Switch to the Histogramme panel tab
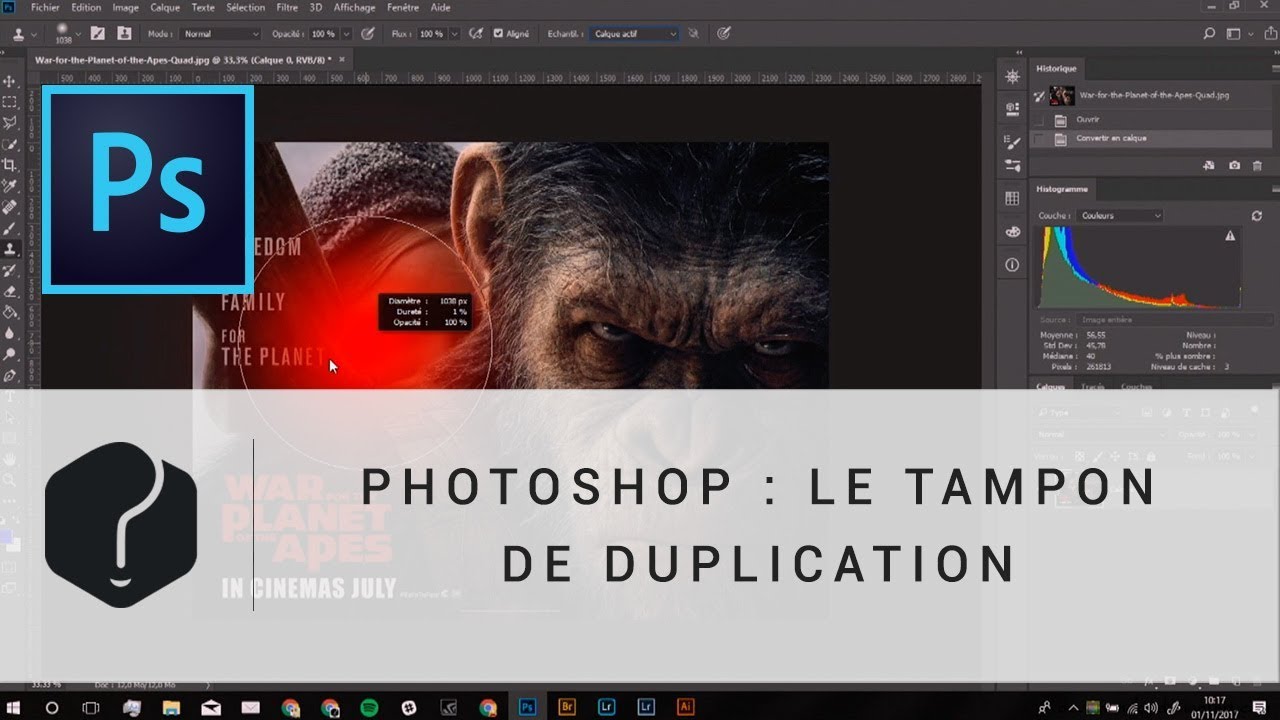1280x720 pixels. (x=1061, y=188)
